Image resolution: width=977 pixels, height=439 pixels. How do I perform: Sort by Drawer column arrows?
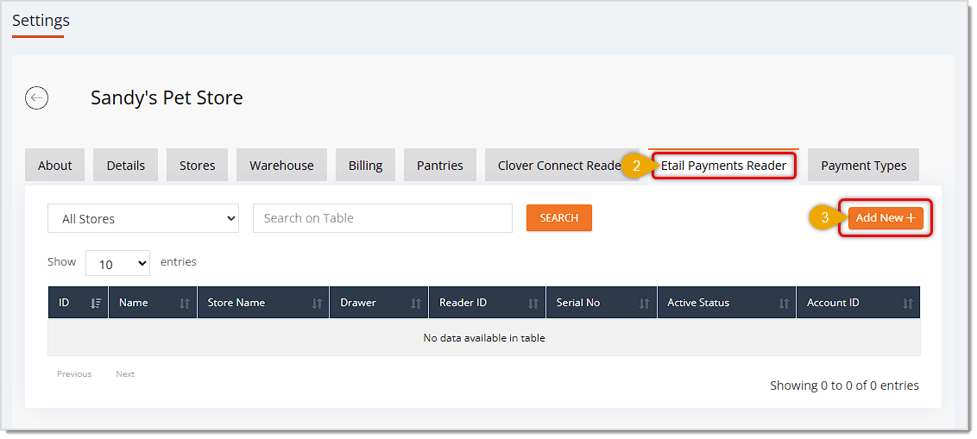(416, 303)
